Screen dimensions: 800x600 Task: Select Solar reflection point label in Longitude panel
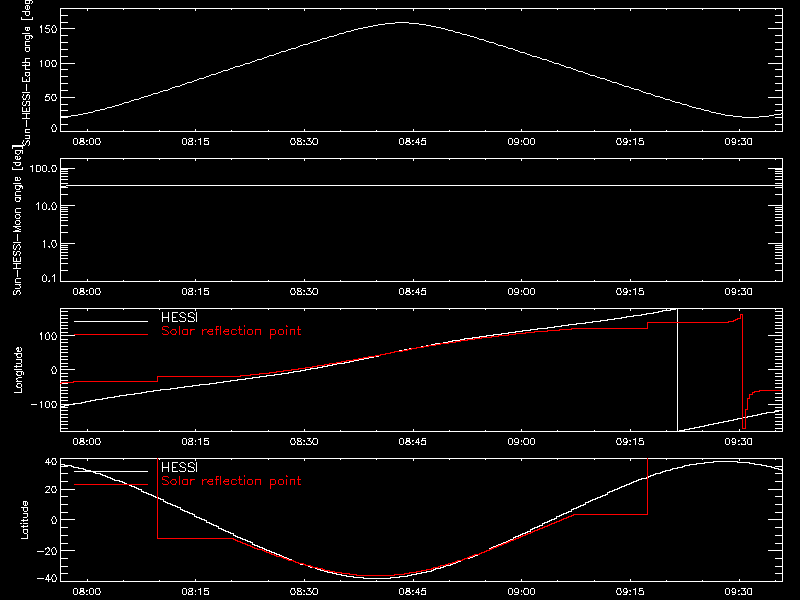(231, 331)
